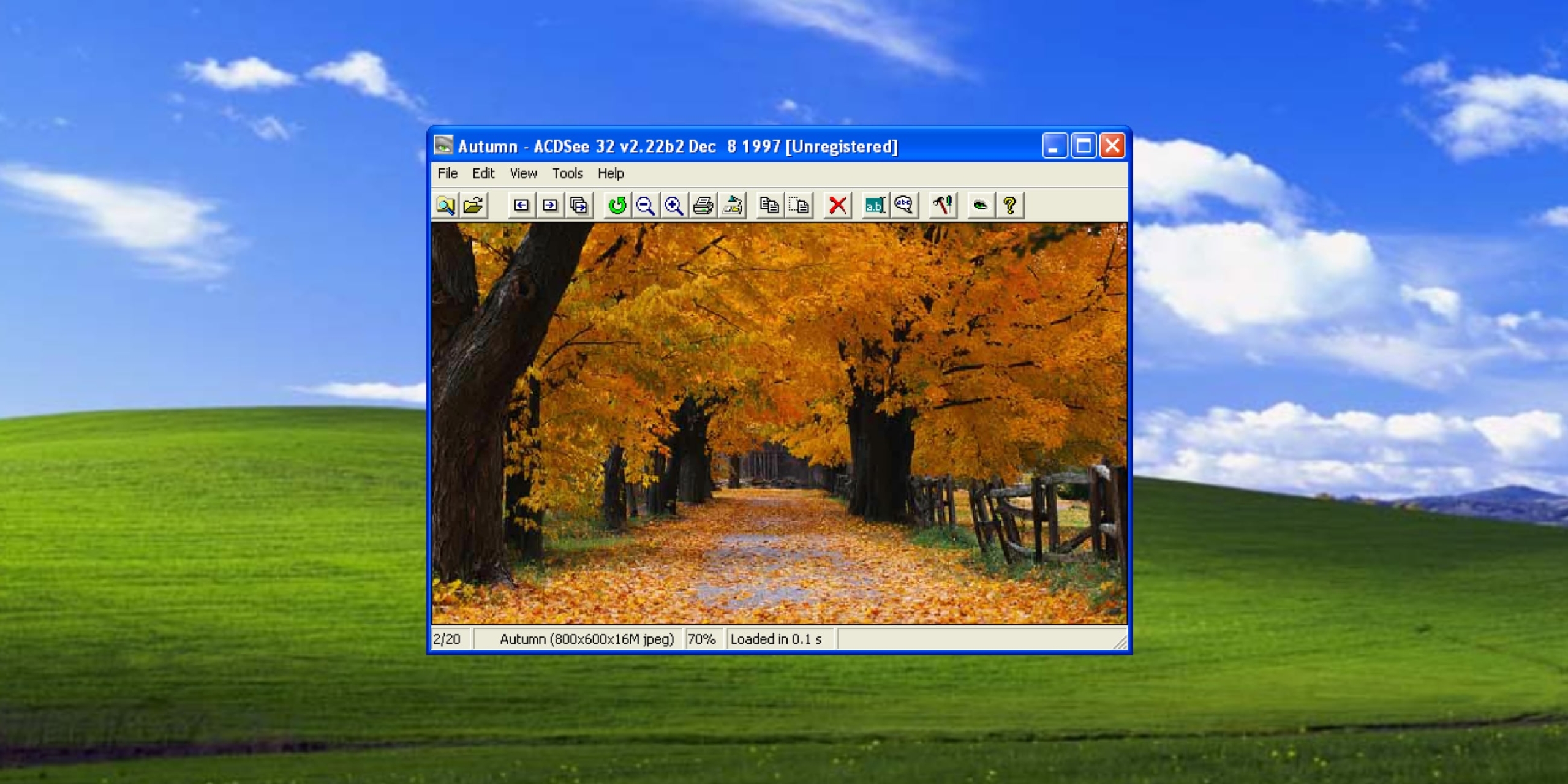The image size is (1568, 784).
Task: Delete the file with the red X
Action: pyautogui.click(x=837, y=205)
